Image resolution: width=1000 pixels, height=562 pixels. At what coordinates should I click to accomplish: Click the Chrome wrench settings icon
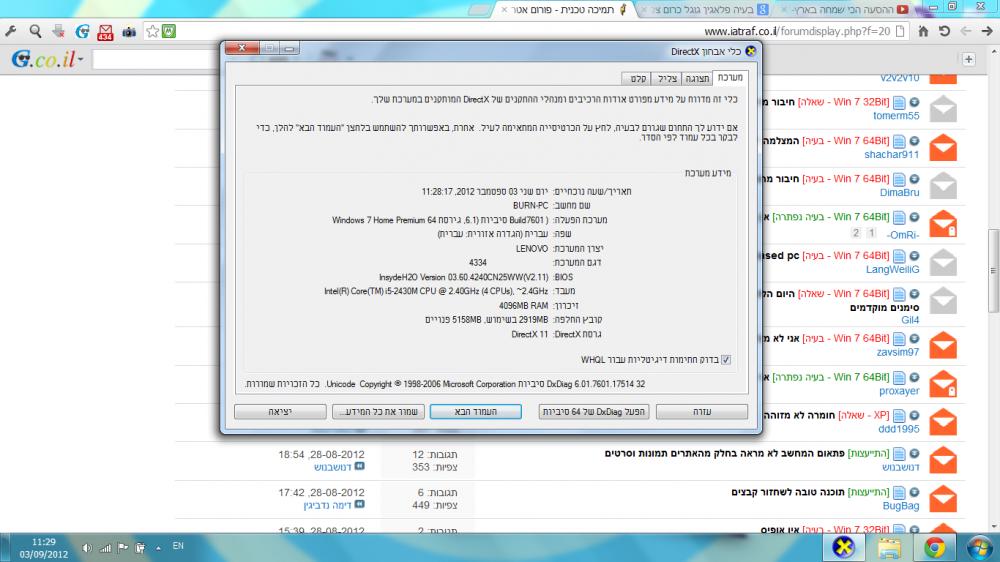[11, 31]
